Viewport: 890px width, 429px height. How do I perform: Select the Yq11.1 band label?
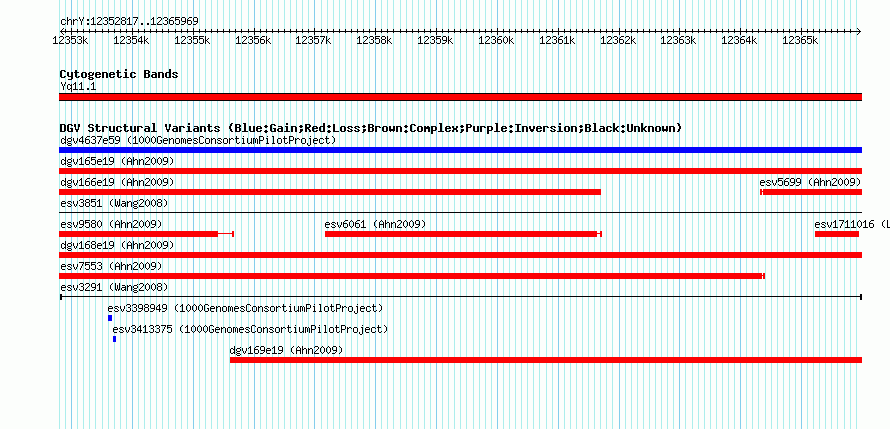click(x=78, y=86)
